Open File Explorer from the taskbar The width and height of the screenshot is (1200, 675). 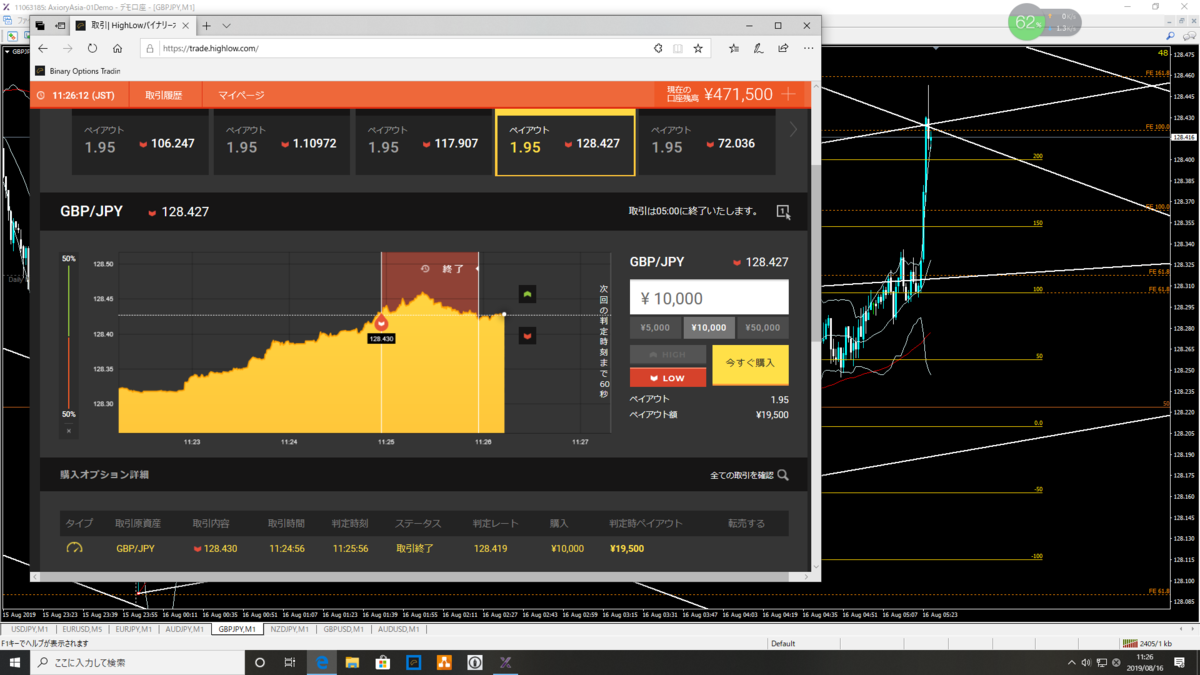click(352, 662)
